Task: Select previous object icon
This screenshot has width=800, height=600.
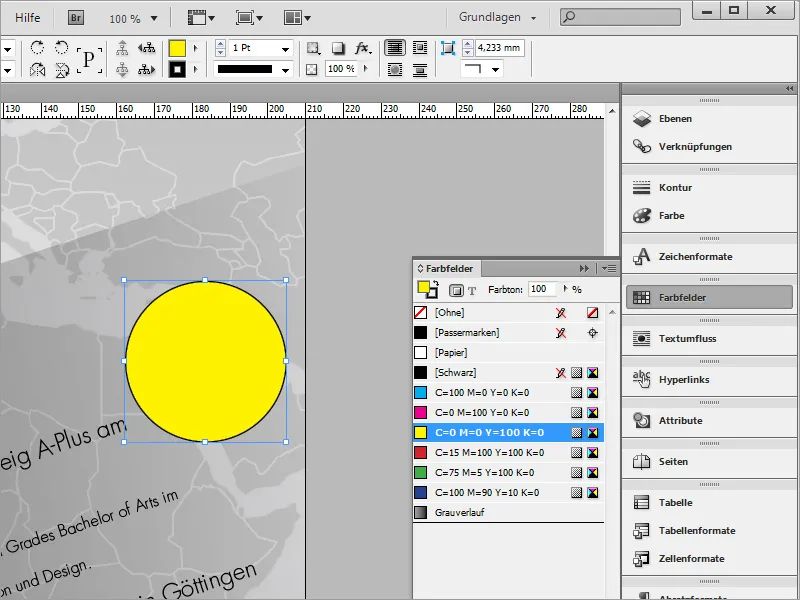Action: 146,48
